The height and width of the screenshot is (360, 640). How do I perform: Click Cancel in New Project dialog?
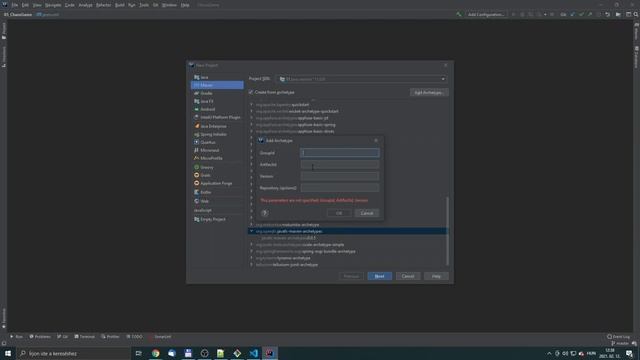tap(408, 276)
